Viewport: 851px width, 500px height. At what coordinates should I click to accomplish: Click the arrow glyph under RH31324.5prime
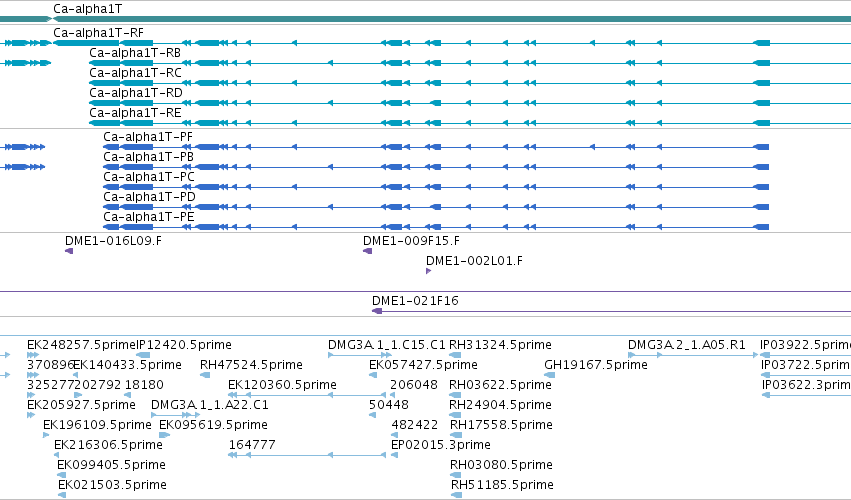pyautogui.click(x=455, y=355)
